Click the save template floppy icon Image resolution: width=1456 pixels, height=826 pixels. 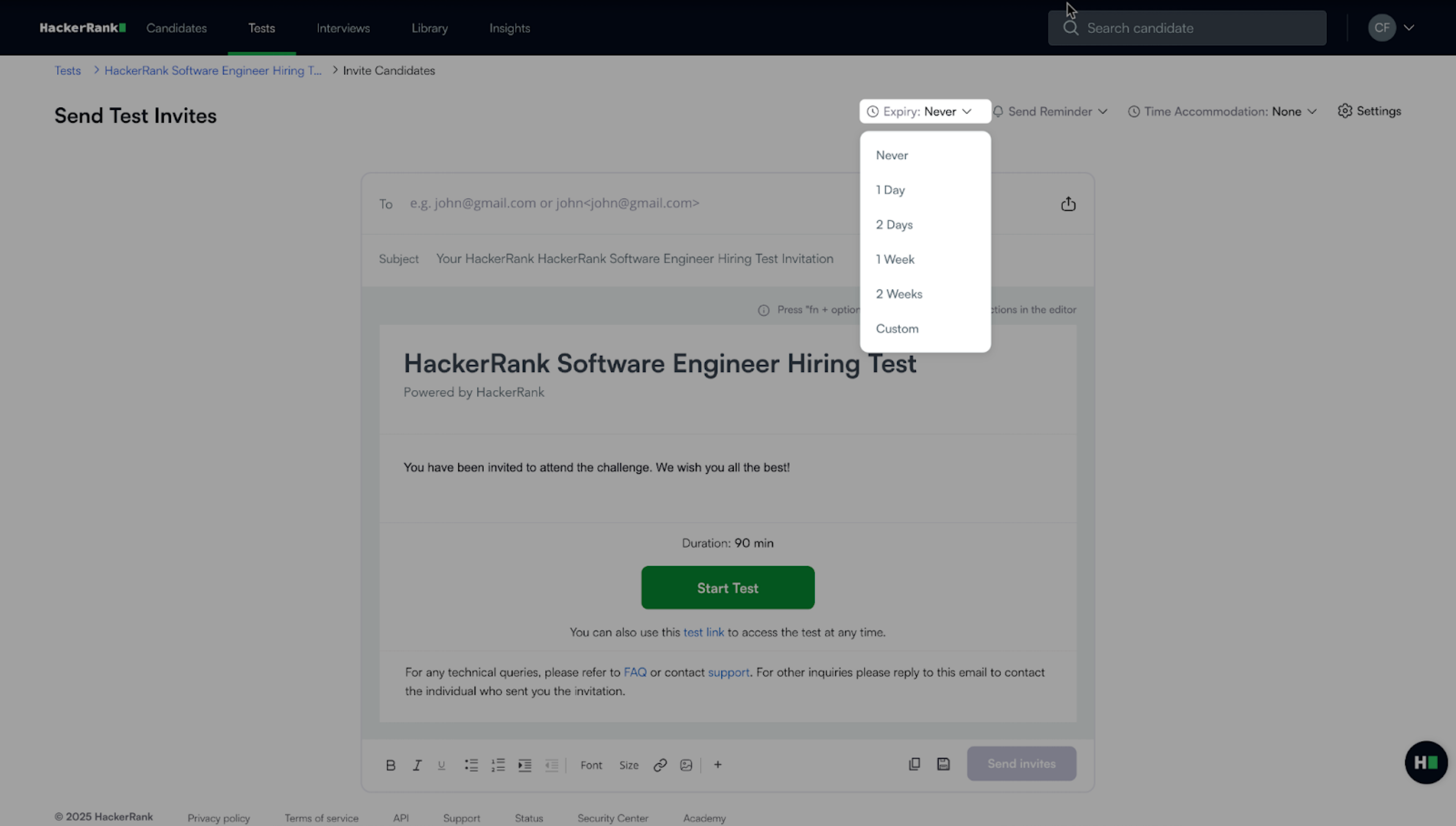click(943, 764)
